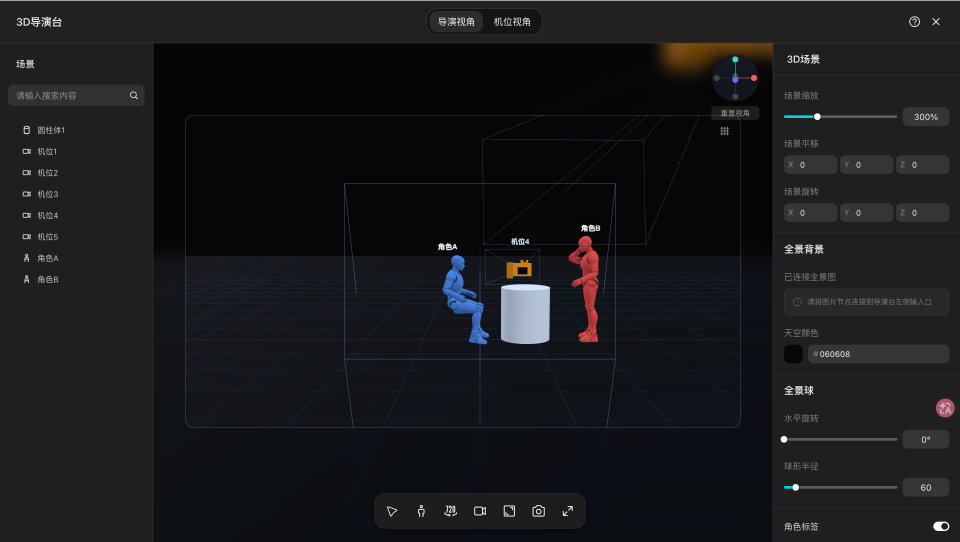The width and height of the screenshot is (960, 542).
Task: Click the fullscreen expand arrows icon
Action: [x=568, y=511]
